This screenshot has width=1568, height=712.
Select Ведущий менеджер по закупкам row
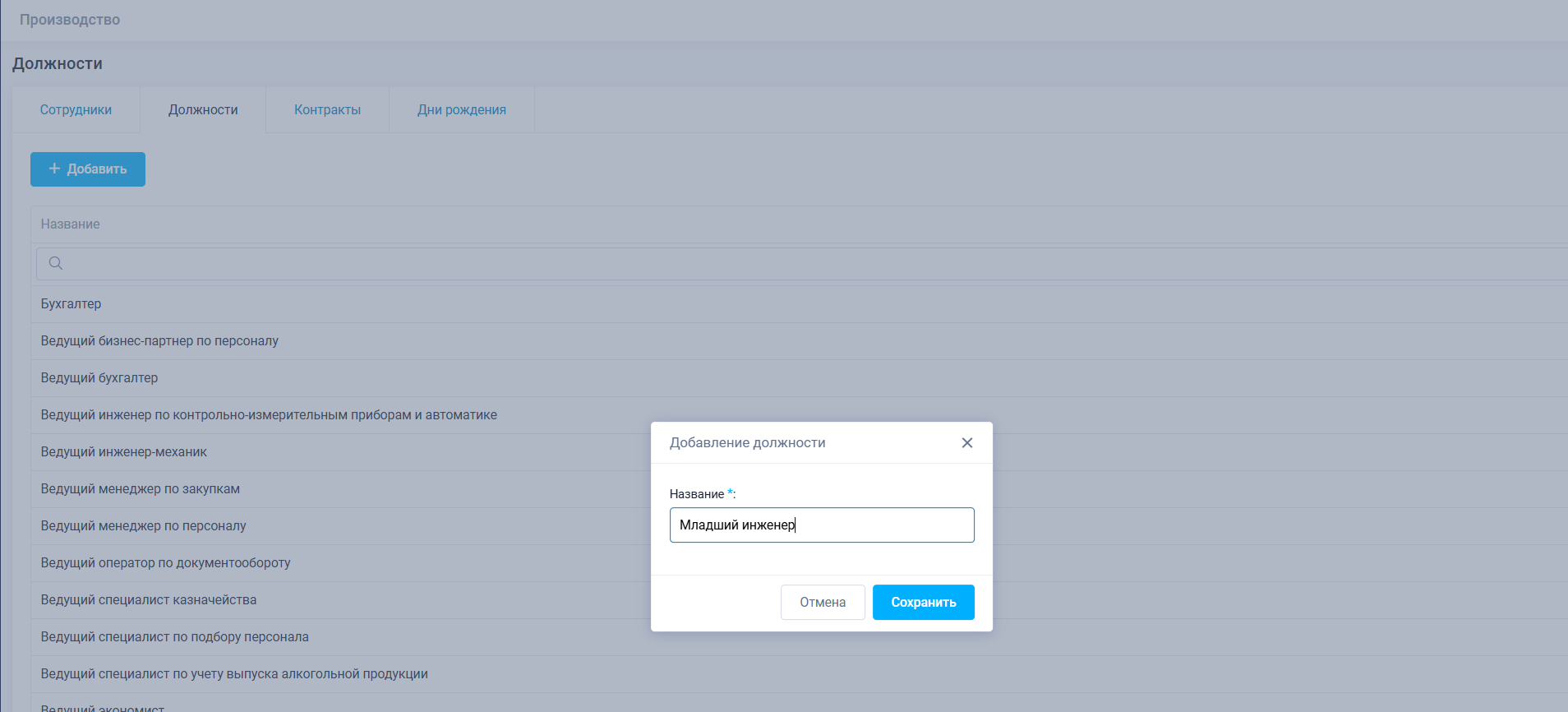coord(141,488)
